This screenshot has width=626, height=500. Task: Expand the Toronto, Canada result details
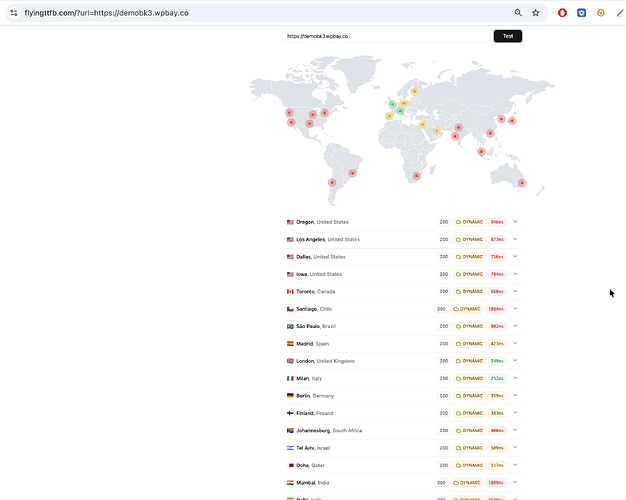(x=515, y=291)
